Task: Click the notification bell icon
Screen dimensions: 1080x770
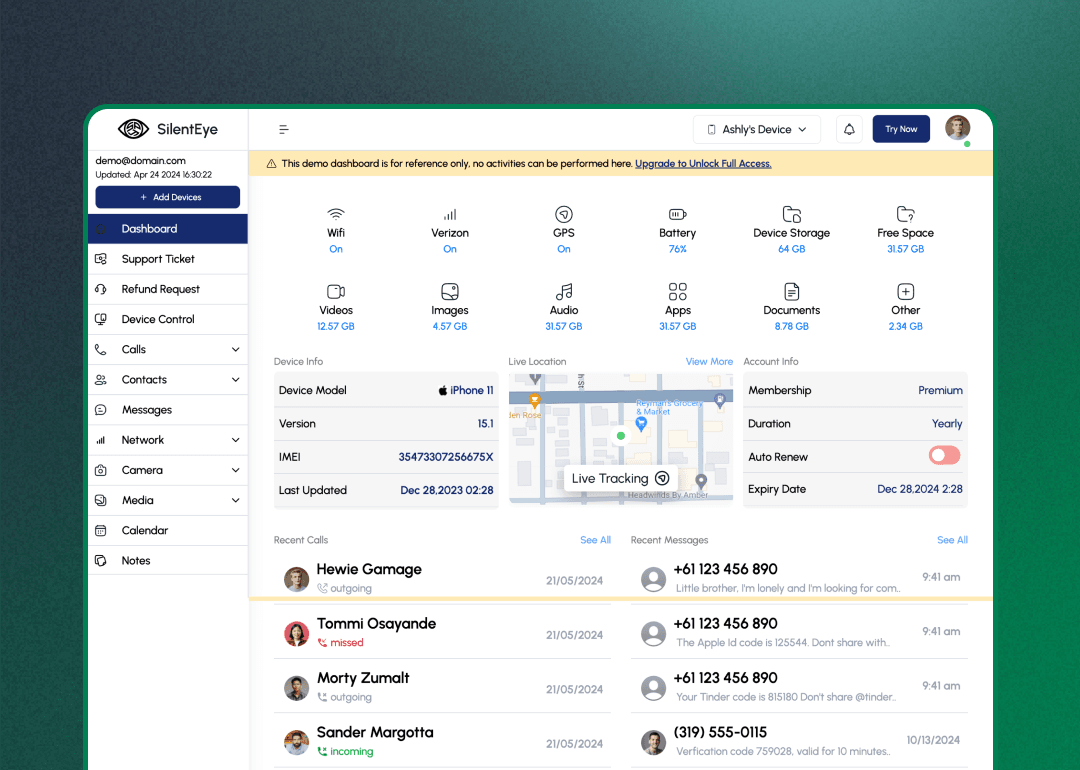Action: (849, 129)
